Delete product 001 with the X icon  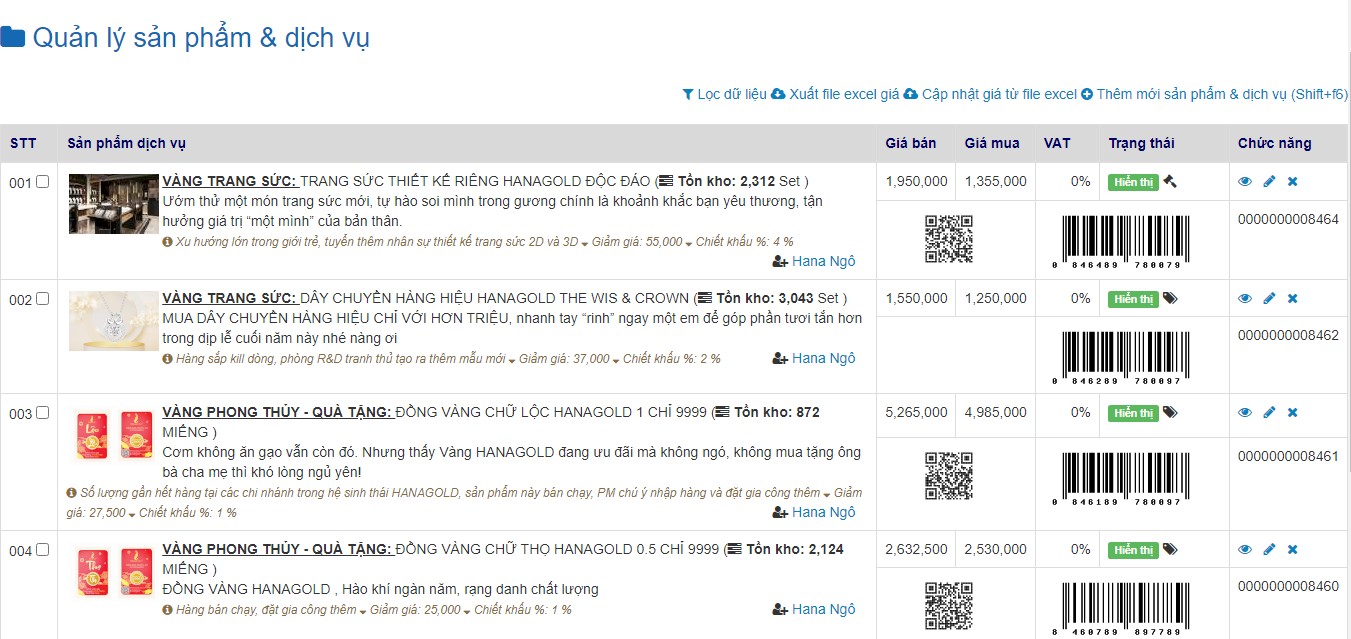point(1292,182)
